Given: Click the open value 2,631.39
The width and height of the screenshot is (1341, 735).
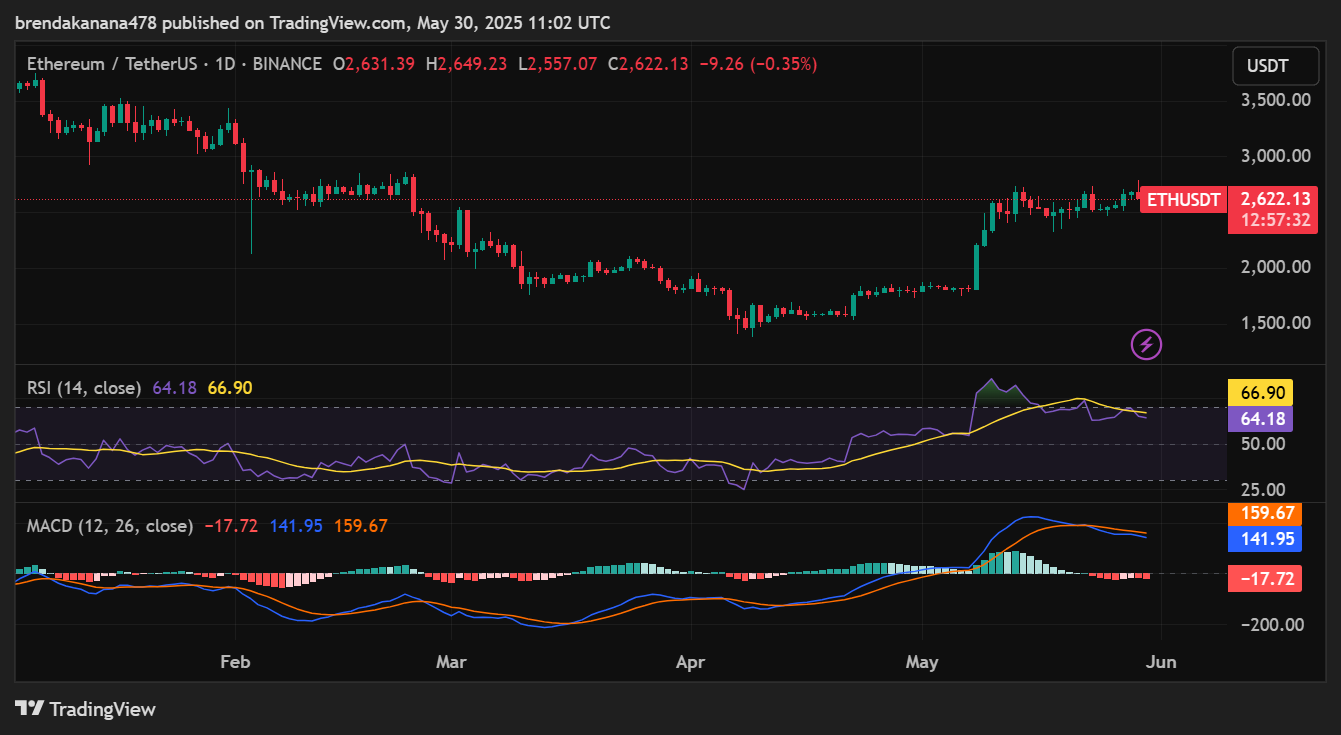Looking at the screenshot, I should pos(381,64).
